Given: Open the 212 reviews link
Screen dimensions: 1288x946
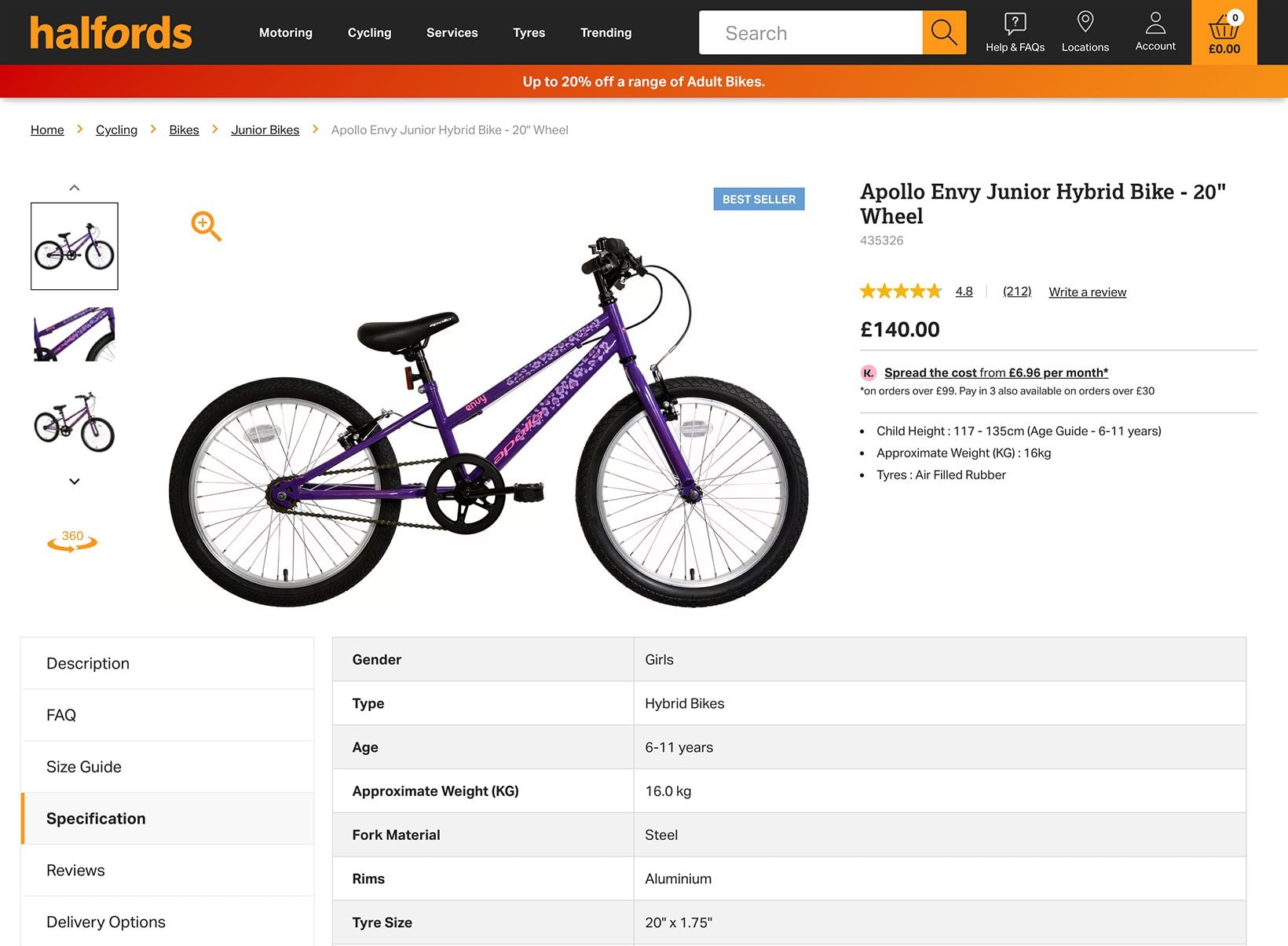Looking at the screenshot, I should (1016, 291).
